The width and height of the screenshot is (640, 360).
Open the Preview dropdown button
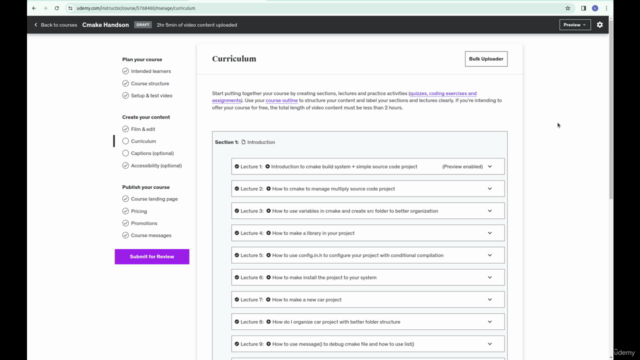[x=575, y=25]
